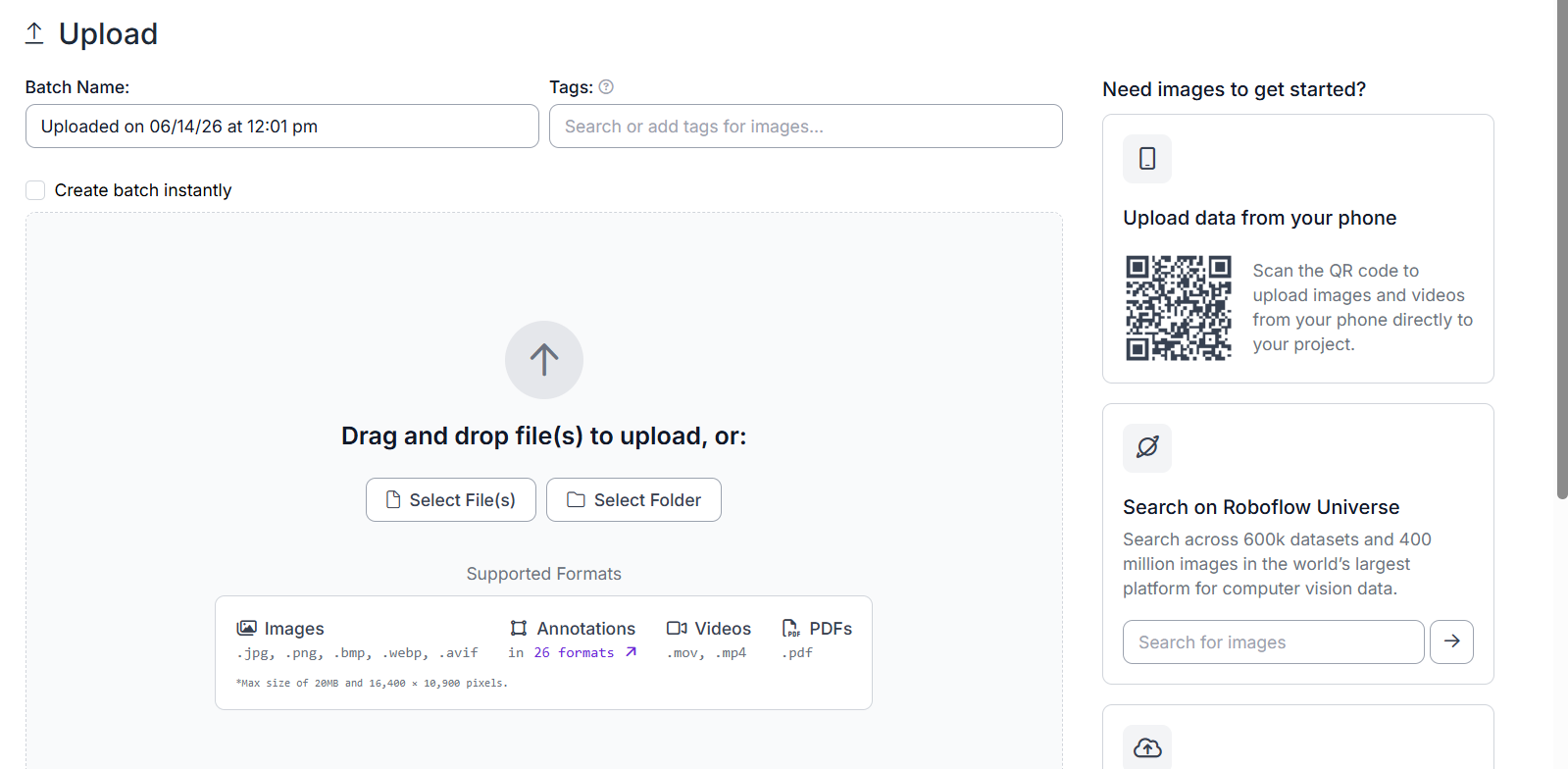This screenshot has width=1568, height=769.
Task: Click the Max size of 20MB note
Action: [x=372, y=683]
